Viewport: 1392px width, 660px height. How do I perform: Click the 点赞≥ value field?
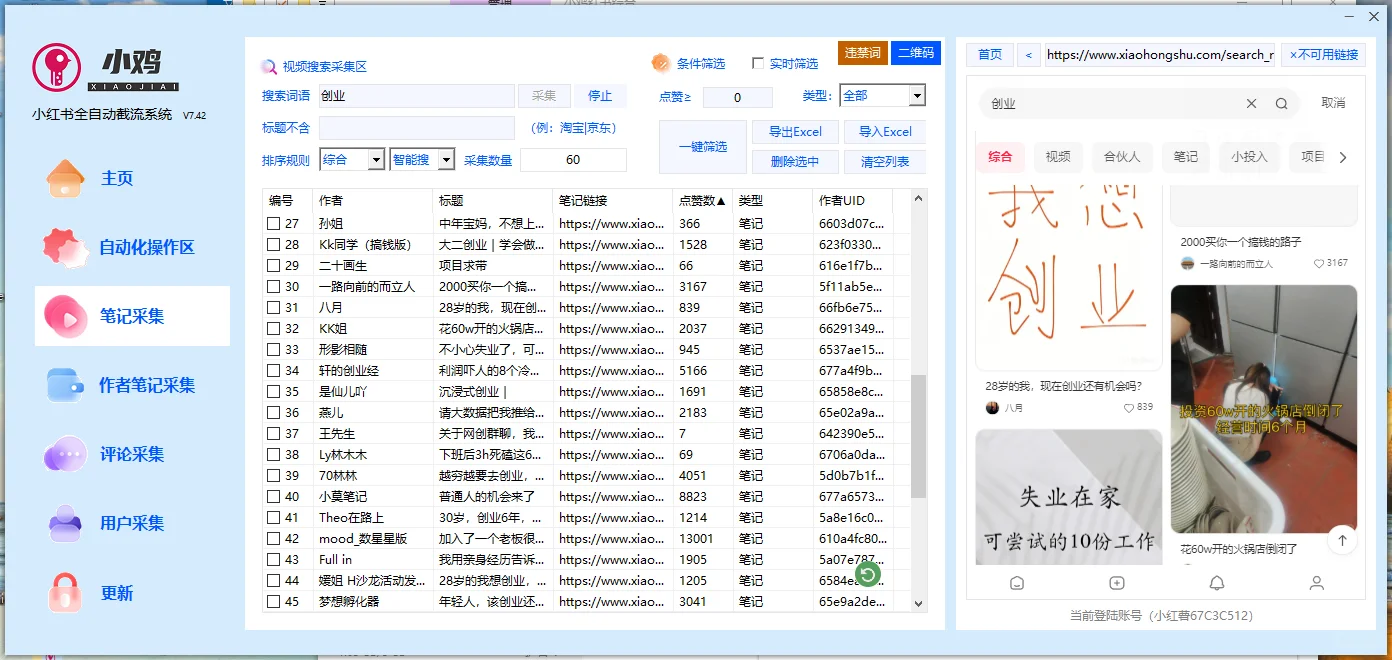point(738,97)
